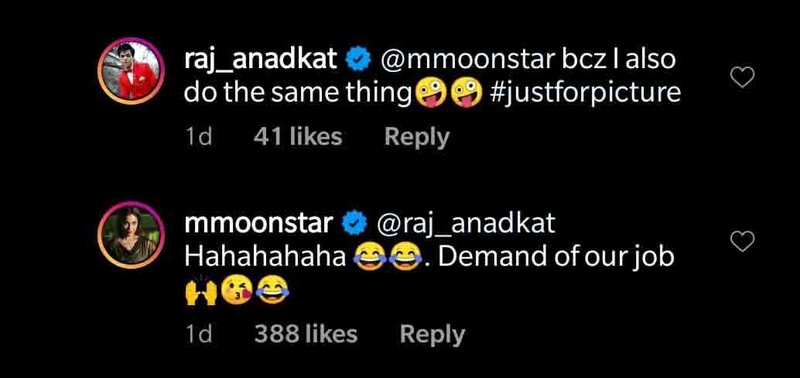Open the #justforpicture hashtag
This screenshot has height=378, width=800.
point(585,94)
